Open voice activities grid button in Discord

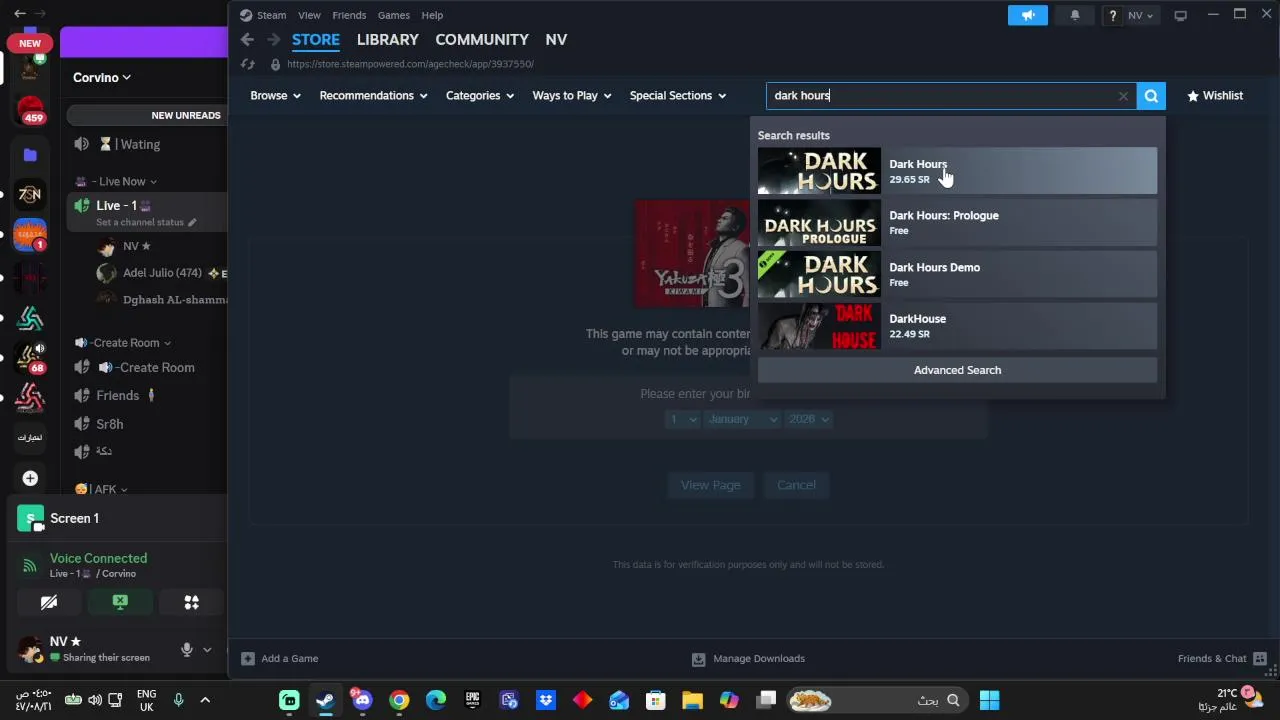coord(191,602)
